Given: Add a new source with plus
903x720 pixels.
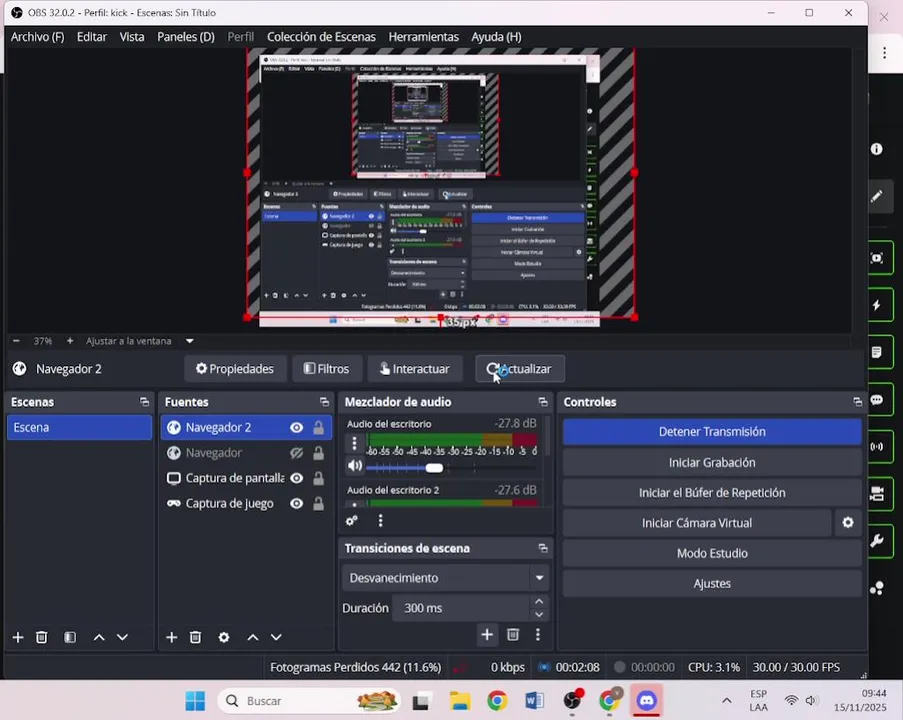Looking at the screenshot, I should click(172, 637).
